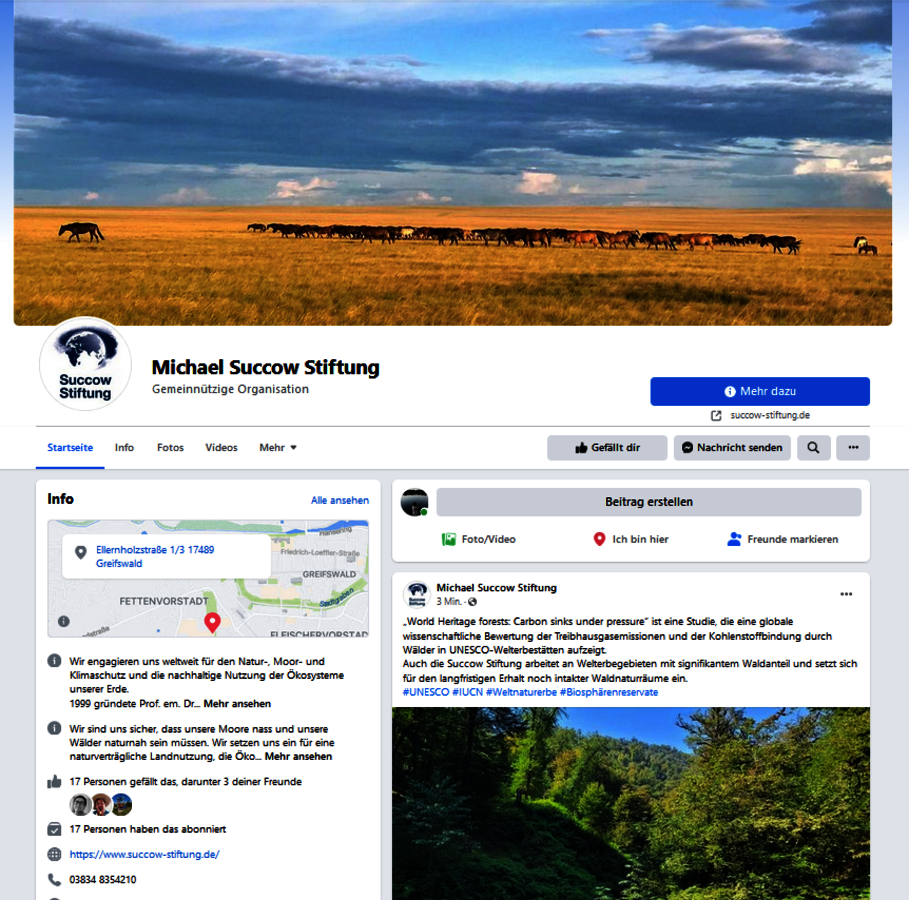
Task: Expand first description with Mehr ansehen
Action: (237, 703)
